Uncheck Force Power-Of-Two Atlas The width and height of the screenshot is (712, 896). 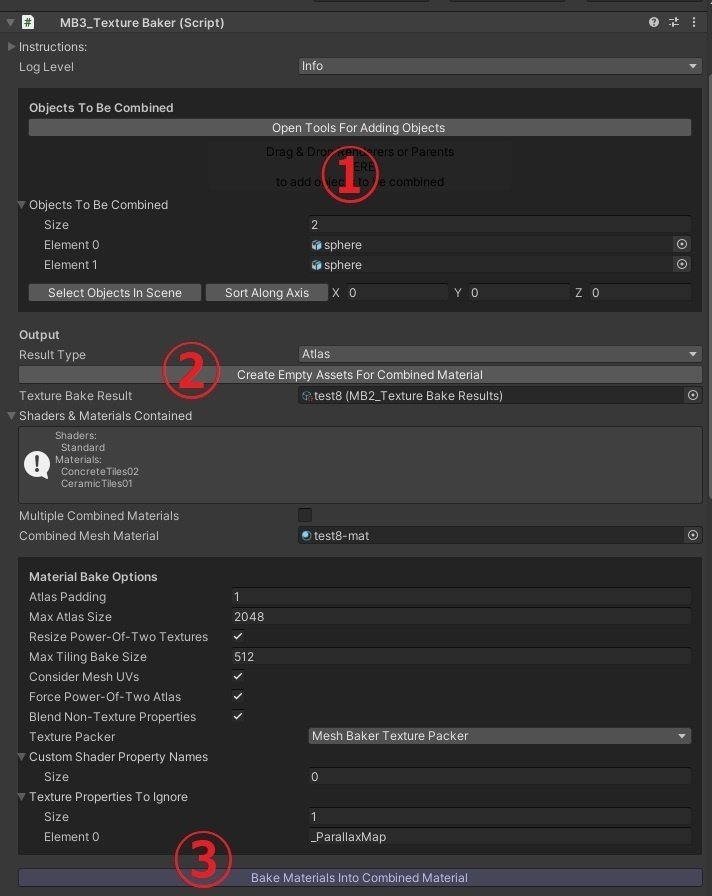[238, 696]
